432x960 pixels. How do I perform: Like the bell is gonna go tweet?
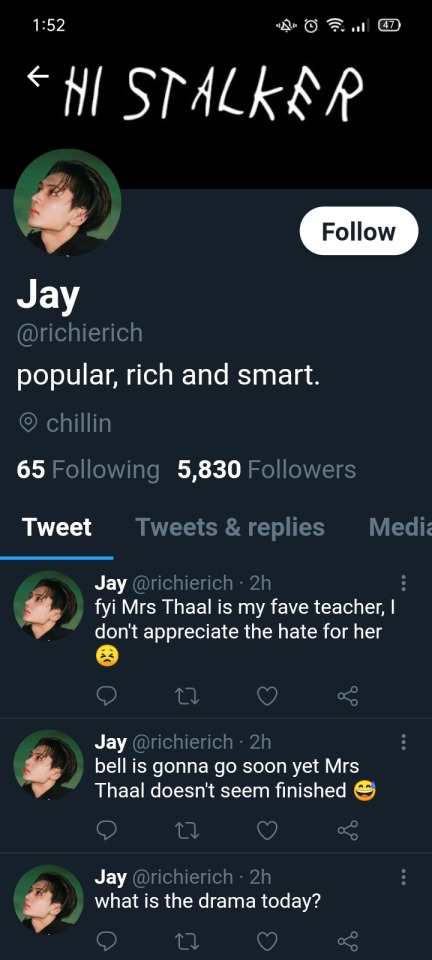coord(267,830)
